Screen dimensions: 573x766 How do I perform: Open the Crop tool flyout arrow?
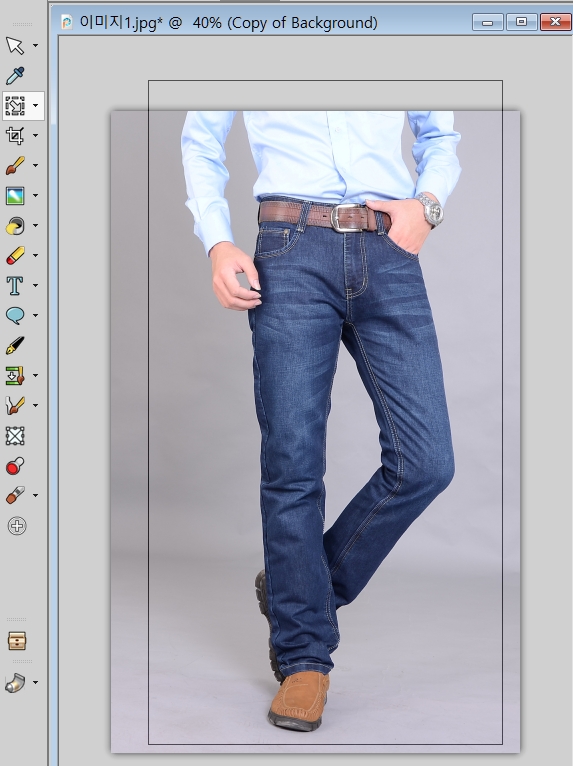click(36, 135)
